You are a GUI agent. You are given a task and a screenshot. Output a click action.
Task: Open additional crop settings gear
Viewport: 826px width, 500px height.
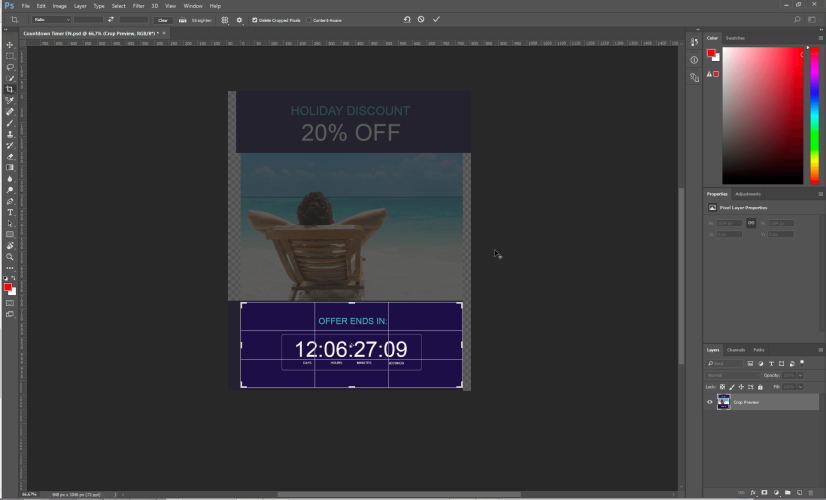[239, 20]
